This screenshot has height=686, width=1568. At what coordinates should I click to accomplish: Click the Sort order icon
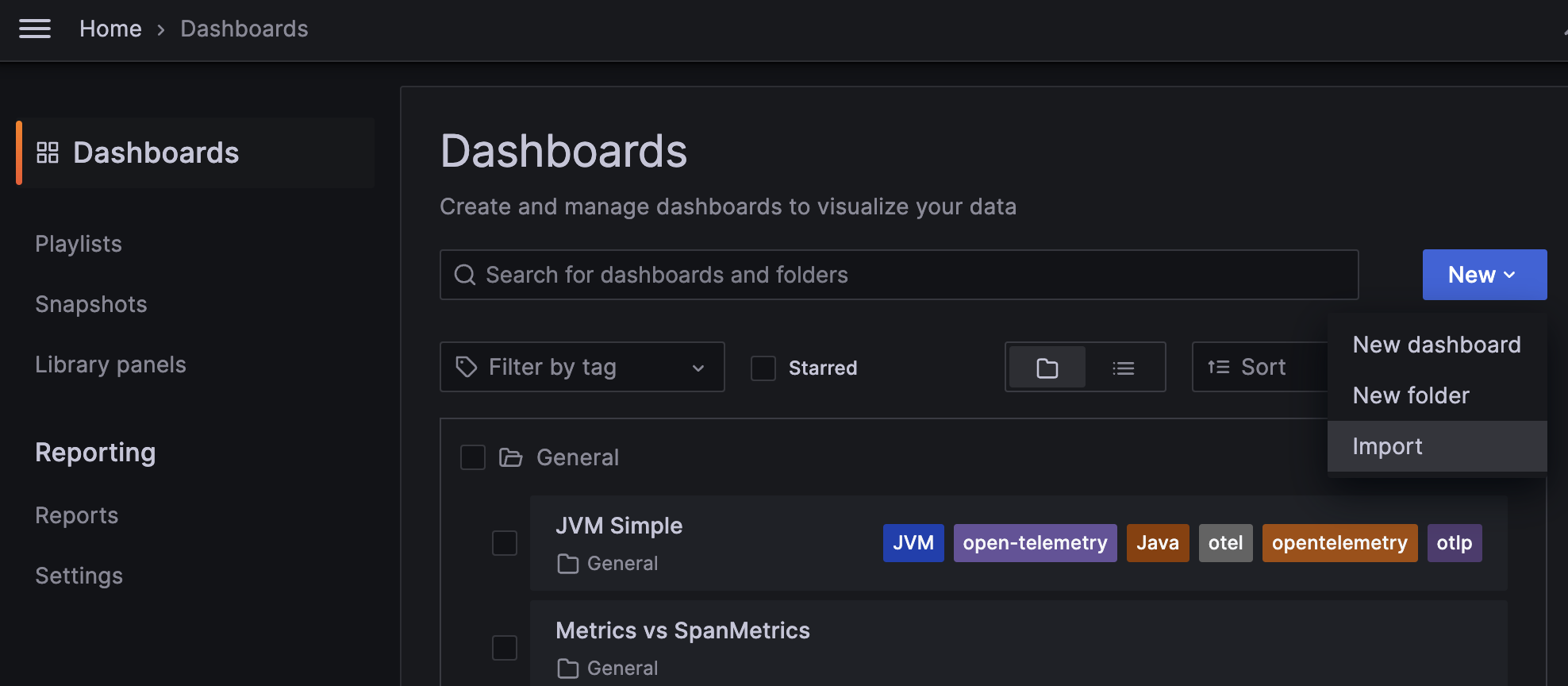coord(1218,367)
